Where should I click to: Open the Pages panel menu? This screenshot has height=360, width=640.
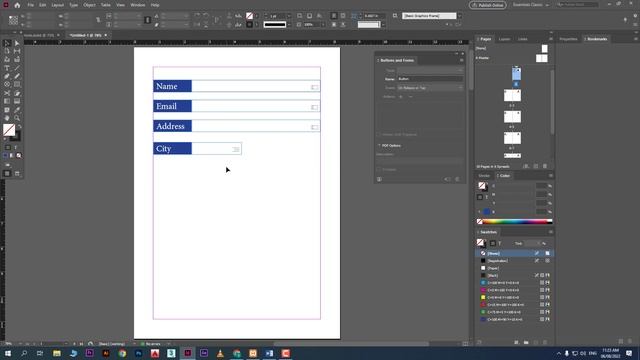click(550, 39)
